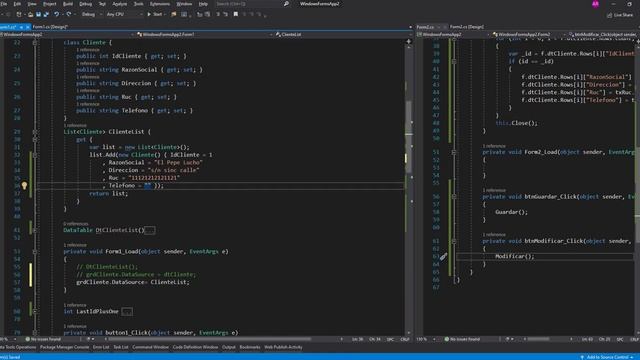Open the ClienteList member dropdown
This screenshot has height=360, width=640.
pos(344,35)
